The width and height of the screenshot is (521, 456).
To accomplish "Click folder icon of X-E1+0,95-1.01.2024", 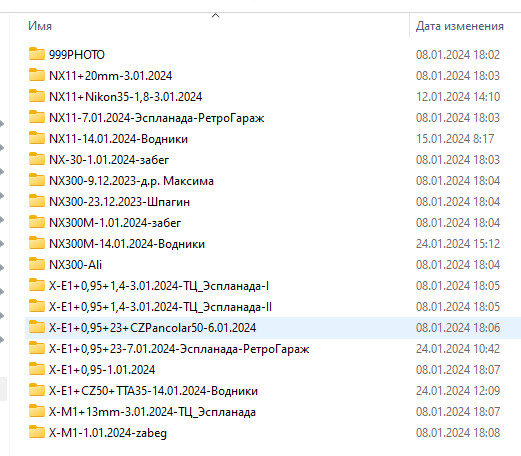I will point(37,369).
